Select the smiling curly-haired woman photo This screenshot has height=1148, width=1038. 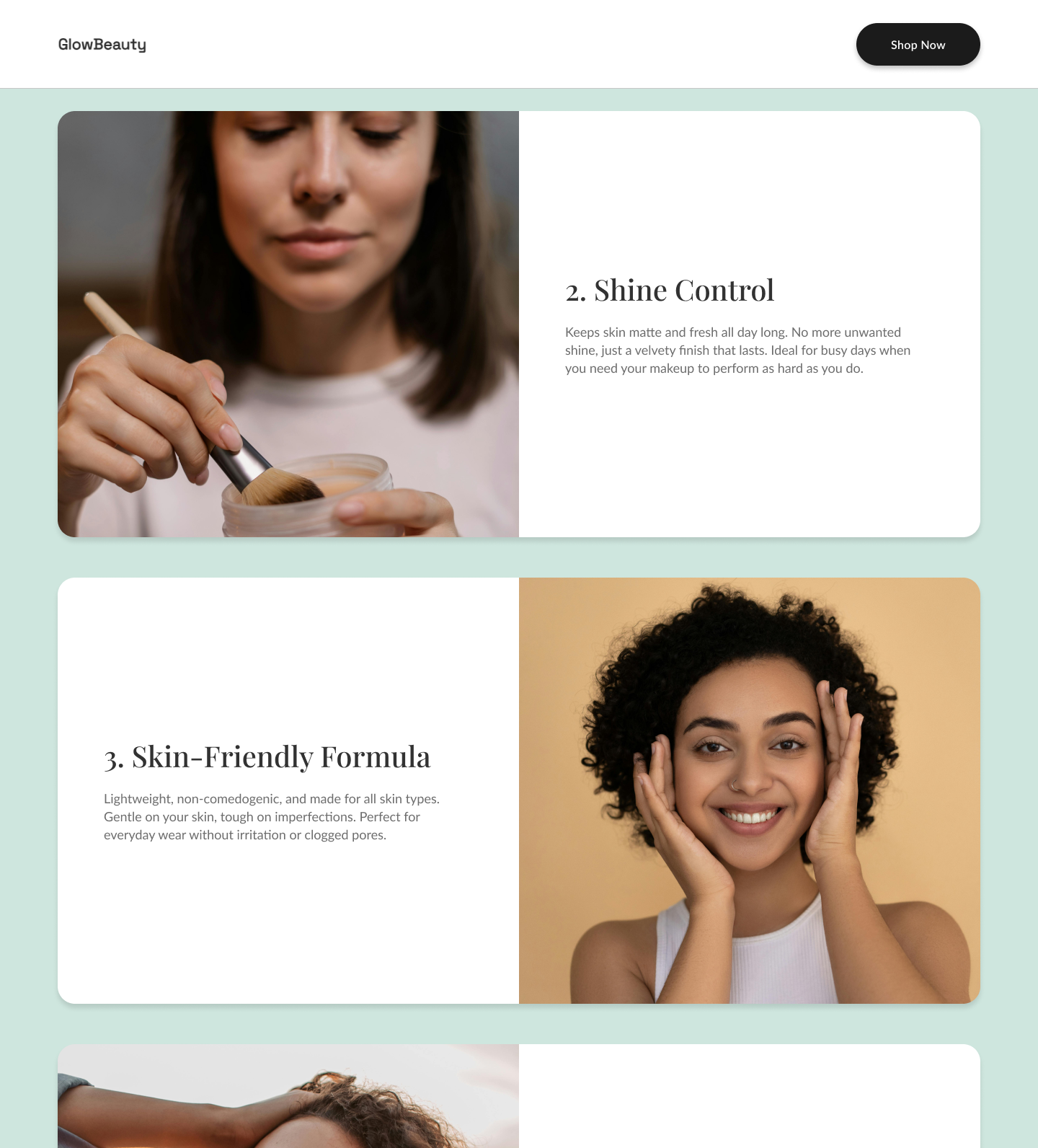click(x=750, y=790)
